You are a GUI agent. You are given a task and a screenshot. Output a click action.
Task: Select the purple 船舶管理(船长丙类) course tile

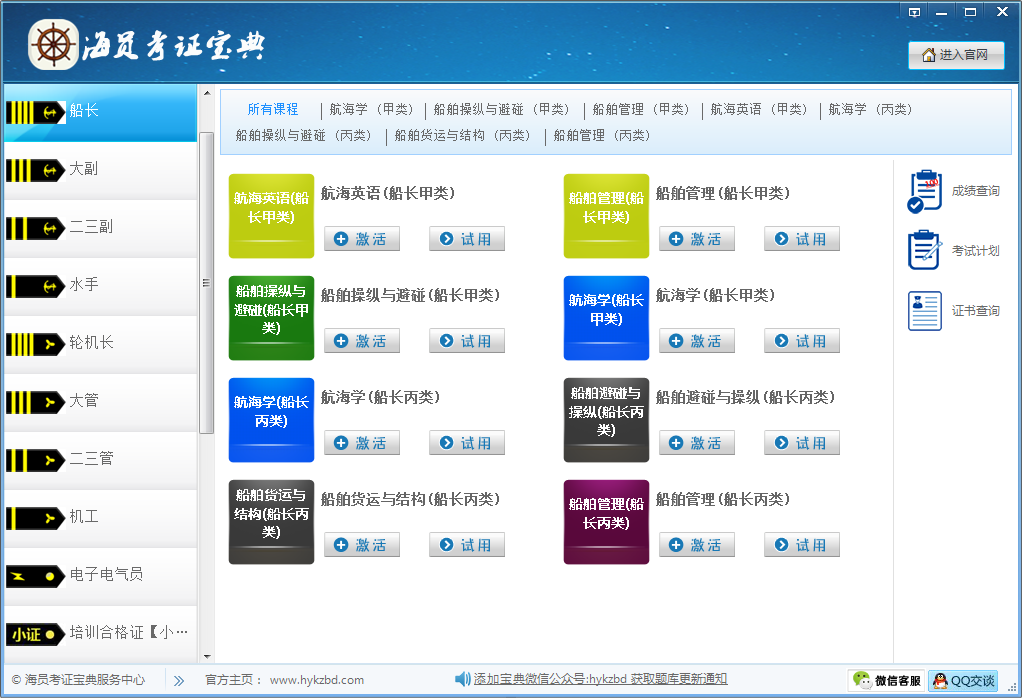click(606, 521)
